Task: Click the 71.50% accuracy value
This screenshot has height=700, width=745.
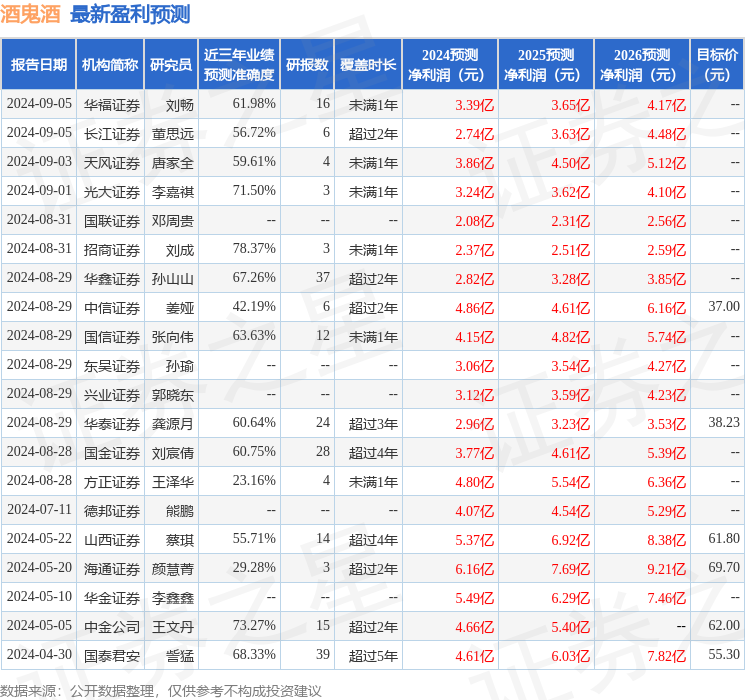Action: (254, 190)
